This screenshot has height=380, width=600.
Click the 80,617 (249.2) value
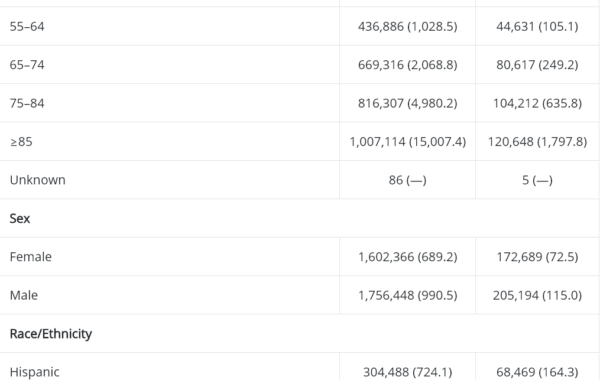click(x=537, y=65)
